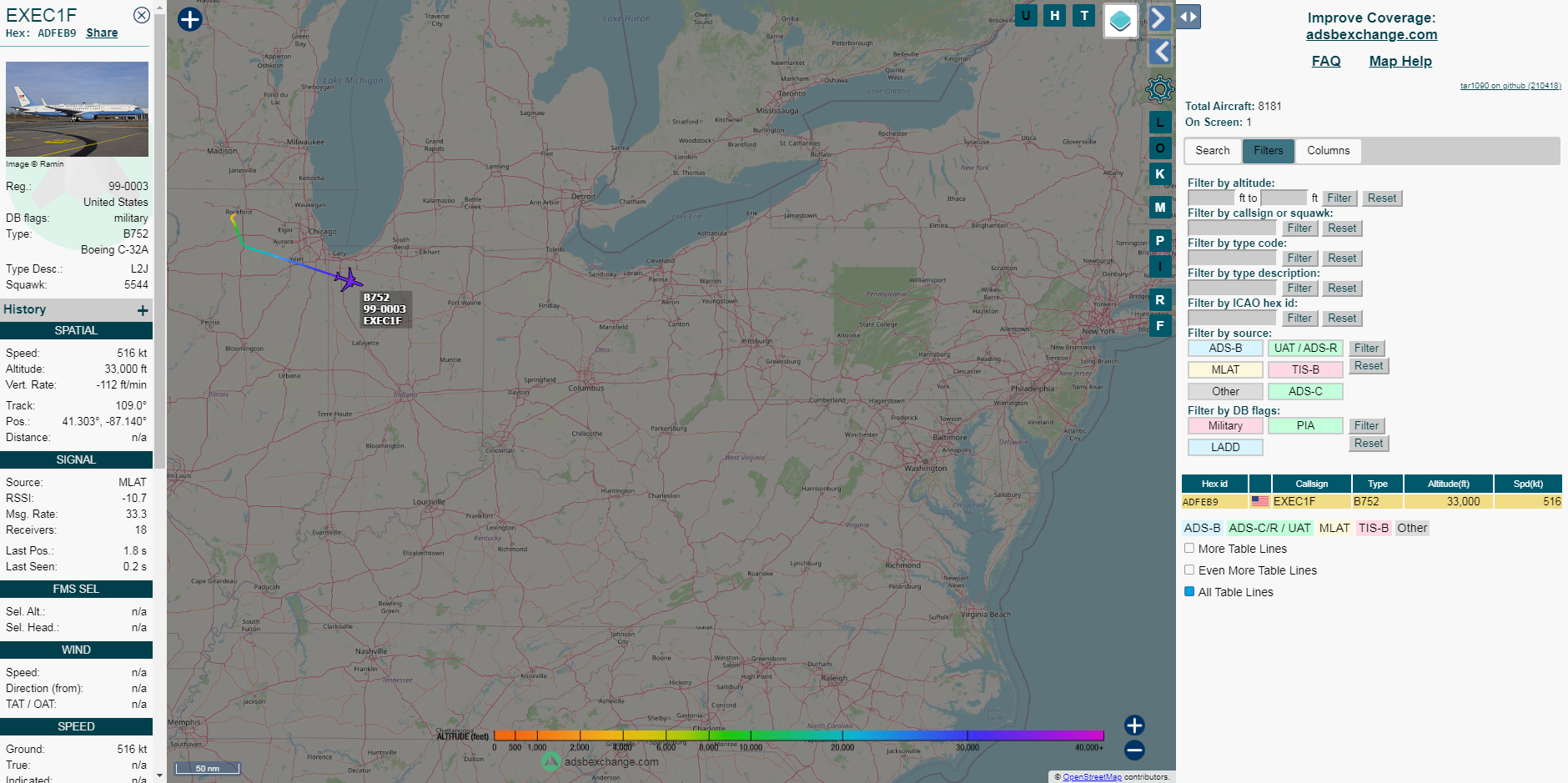This screenshot has width=1568, height=783.
Task: Toggle Other source filter
Action: pos(1225,392)
